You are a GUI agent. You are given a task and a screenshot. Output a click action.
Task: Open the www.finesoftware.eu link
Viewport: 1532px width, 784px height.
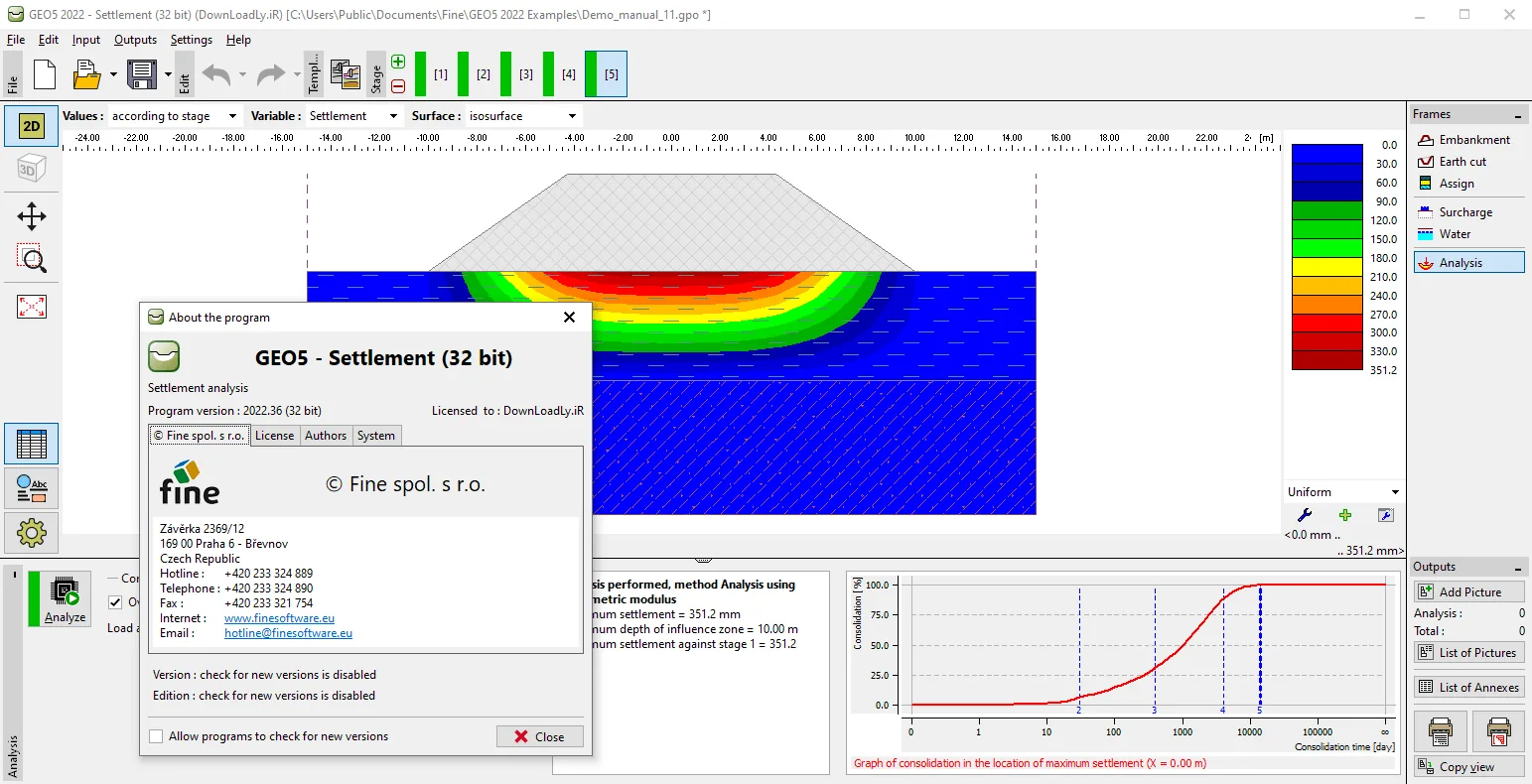279,618
